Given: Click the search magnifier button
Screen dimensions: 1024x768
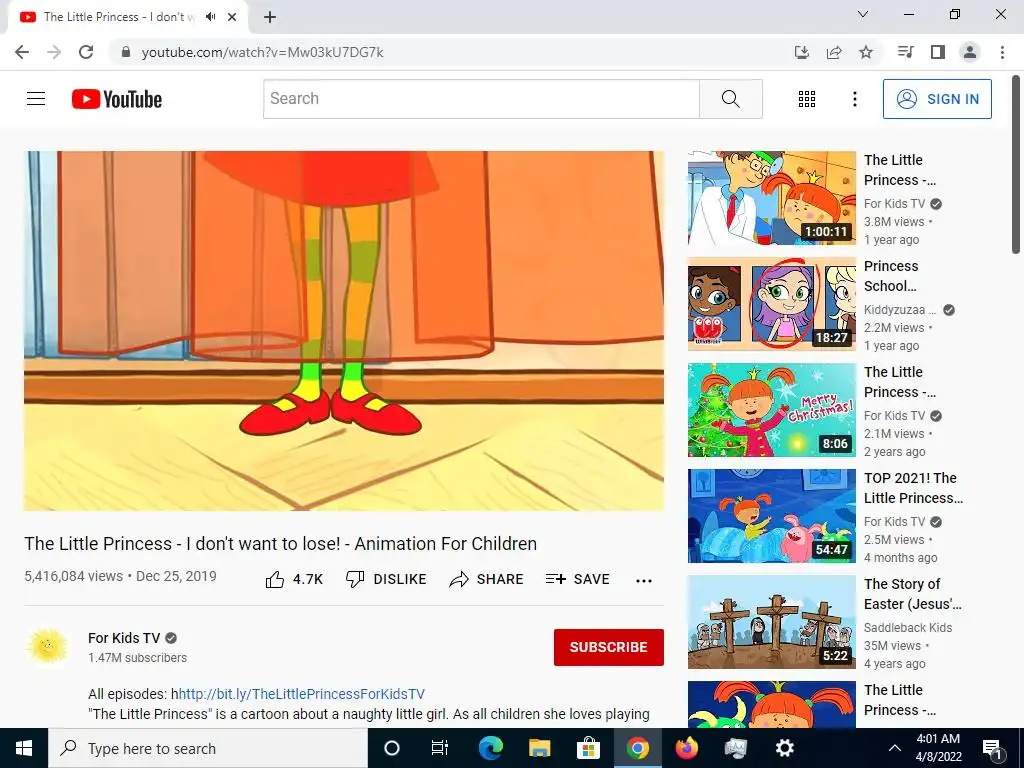Looking at the screenshot, I should coord(731,99).
